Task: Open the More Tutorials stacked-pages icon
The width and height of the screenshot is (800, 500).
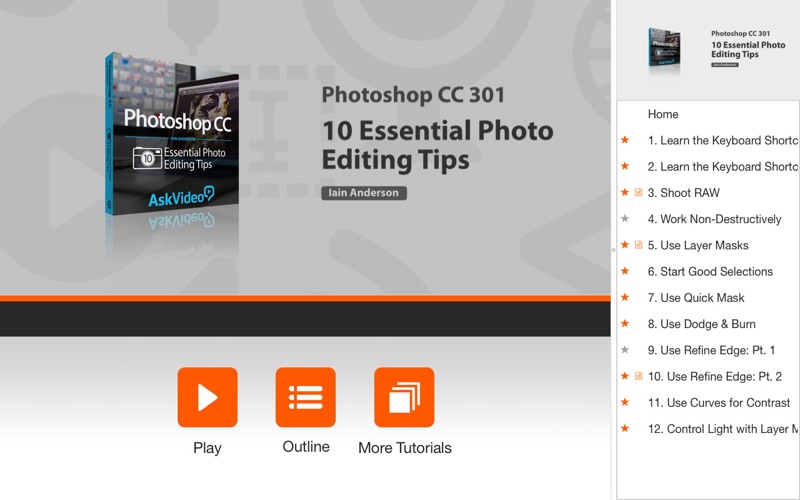Action: tap(404, 397)
